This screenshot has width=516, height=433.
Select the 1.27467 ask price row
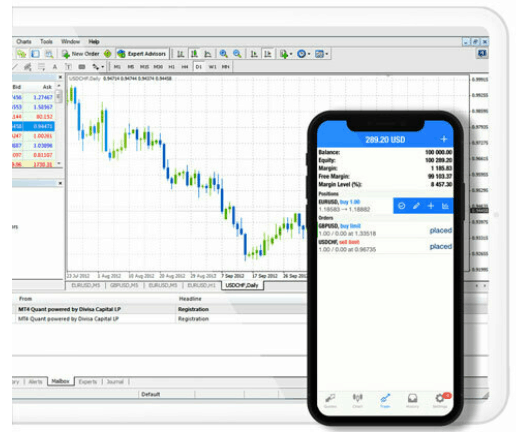[x=33, y=97]
